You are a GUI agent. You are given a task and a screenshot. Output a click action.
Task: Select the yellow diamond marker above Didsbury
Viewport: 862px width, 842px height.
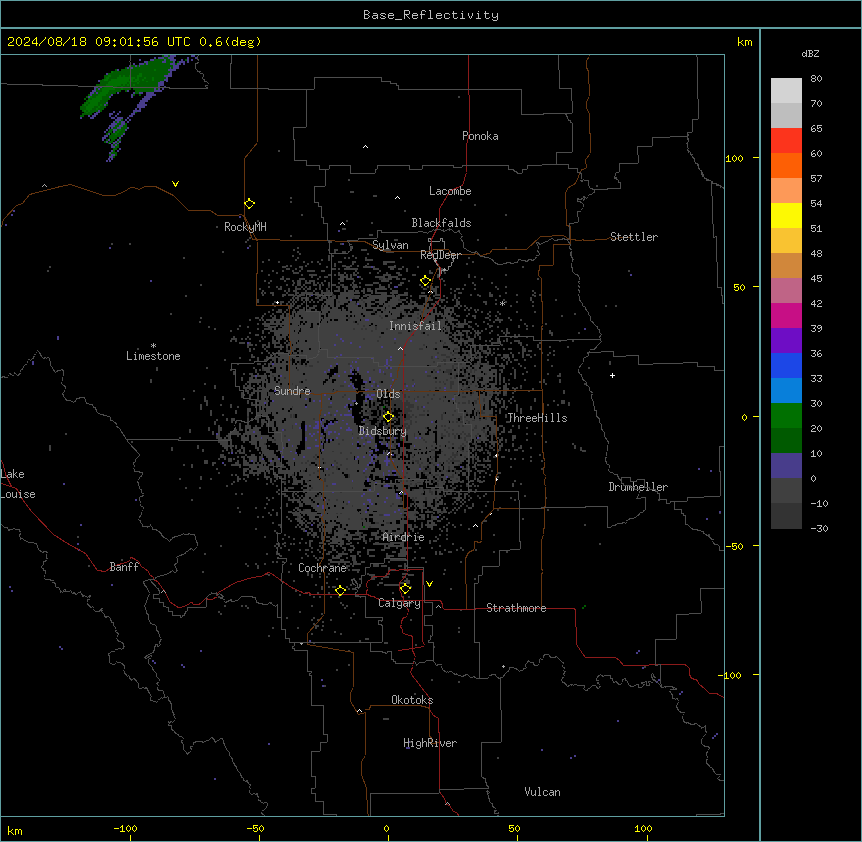tap(389, 417)
